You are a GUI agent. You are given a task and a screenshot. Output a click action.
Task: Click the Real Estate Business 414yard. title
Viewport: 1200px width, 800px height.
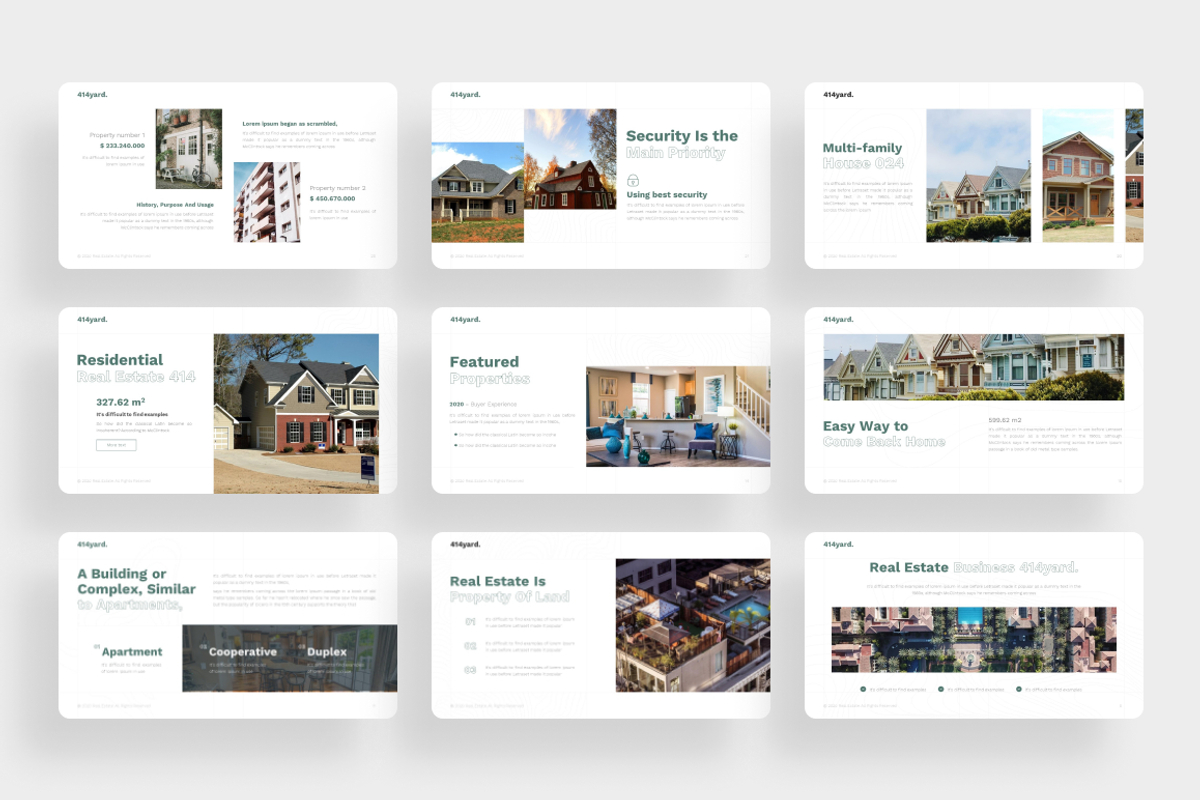[x=973, y=568]
